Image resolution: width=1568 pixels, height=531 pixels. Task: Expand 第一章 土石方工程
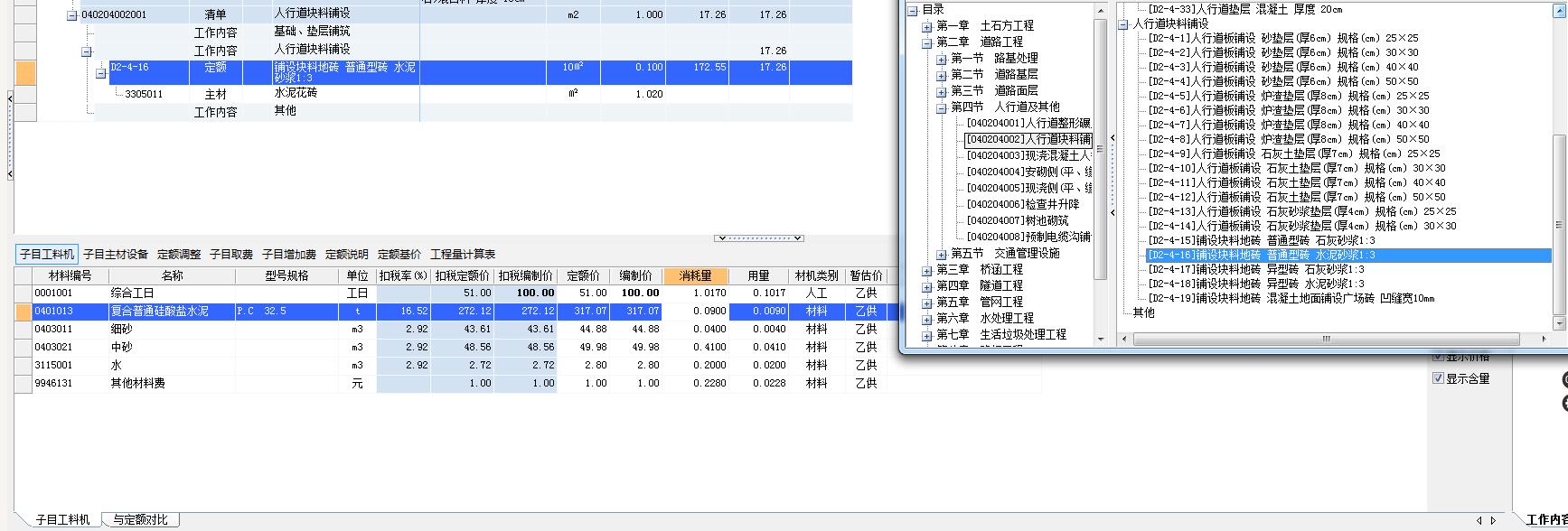(926, 26)
